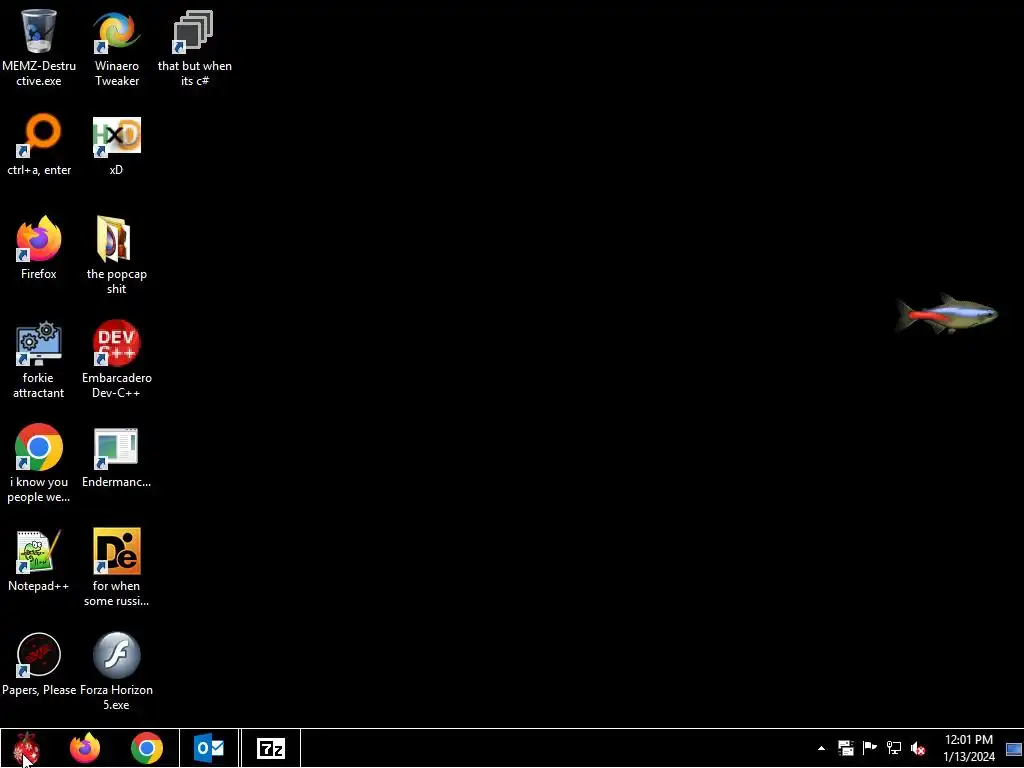
Task: Open Outlook from the taskbar
Action: click(x=209, y=748)
